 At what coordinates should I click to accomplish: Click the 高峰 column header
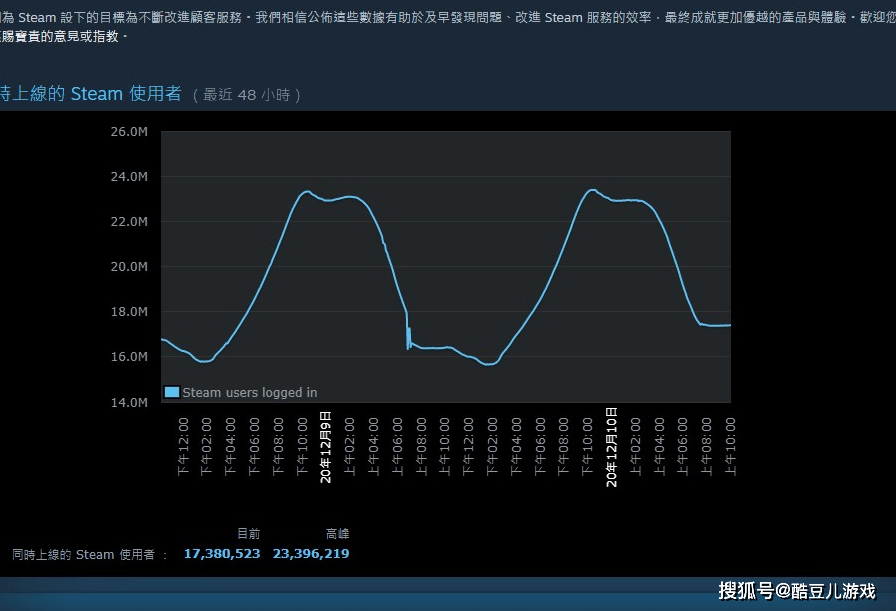337,534
